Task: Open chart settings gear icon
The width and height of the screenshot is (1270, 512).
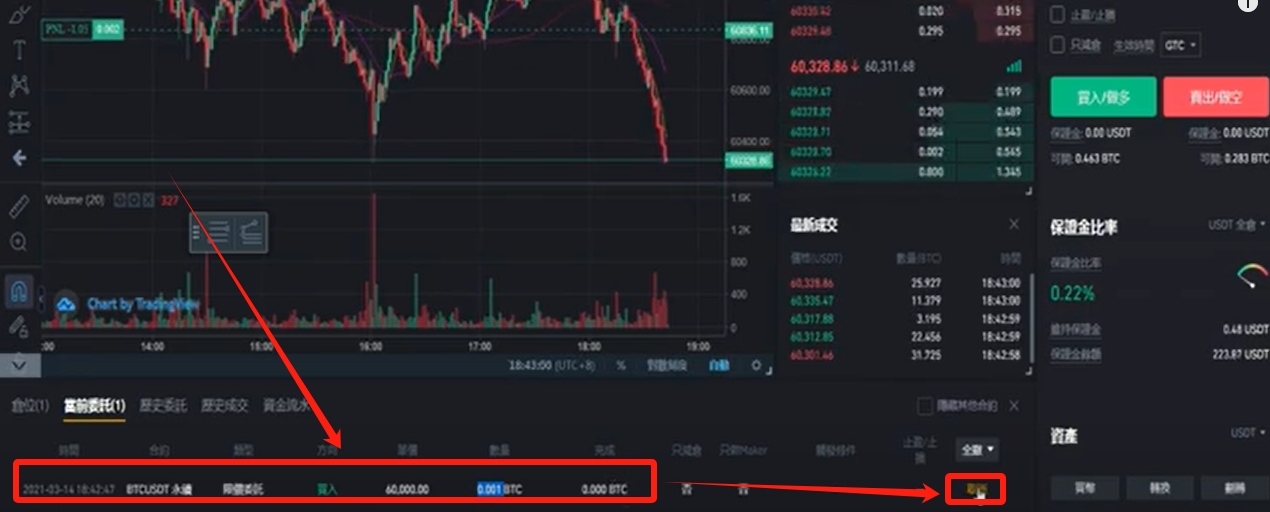Action: (x=756, y=365)
